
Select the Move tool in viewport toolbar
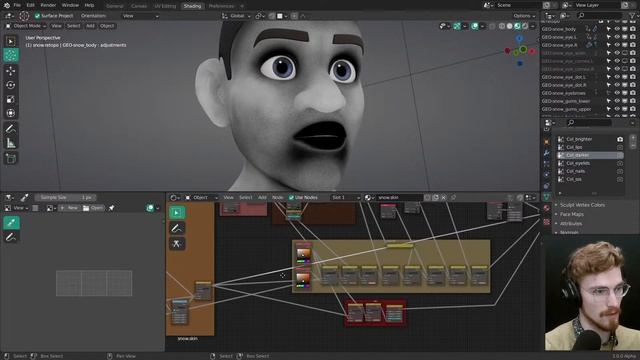(11, 71)
